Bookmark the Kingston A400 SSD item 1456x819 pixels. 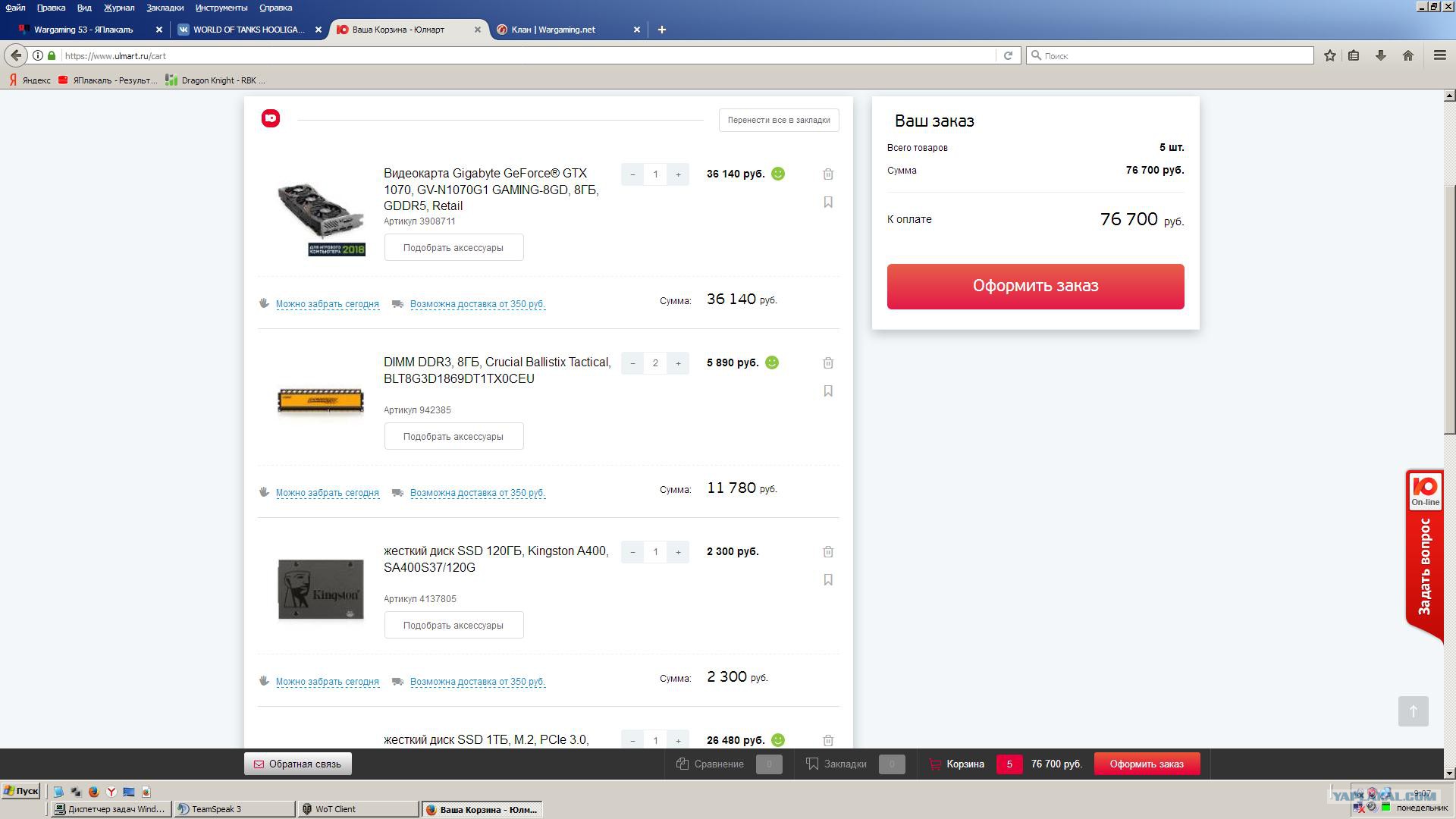tap(828, 580)
